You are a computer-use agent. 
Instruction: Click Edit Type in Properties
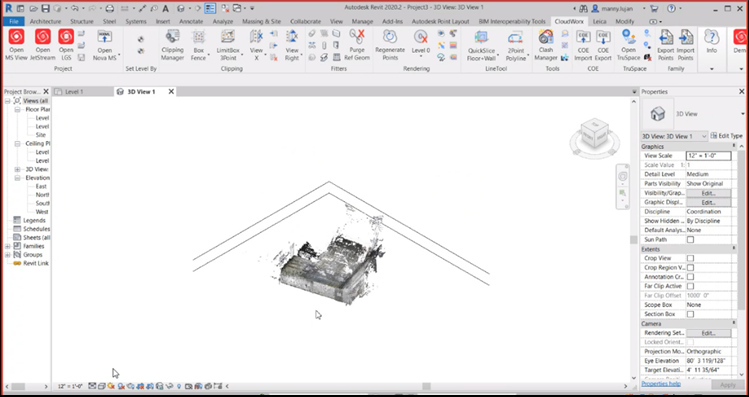tap(727, 136)
